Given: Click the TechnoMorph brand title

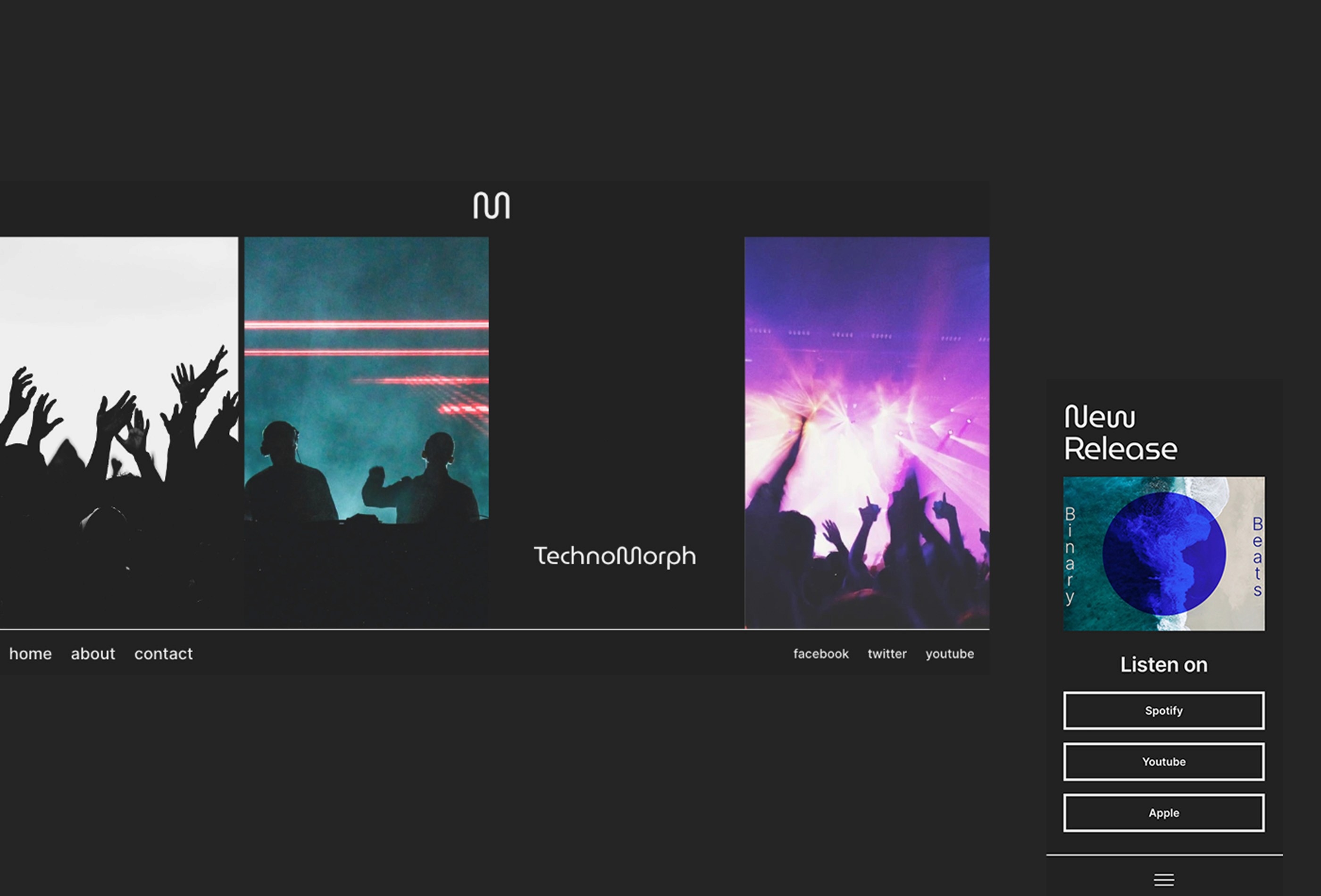Looking at the screenshot, I should point(615,556).
